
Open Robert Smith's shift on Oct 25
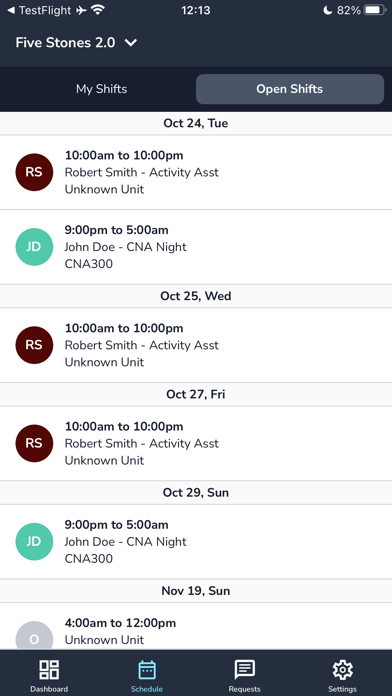[196, 345]
